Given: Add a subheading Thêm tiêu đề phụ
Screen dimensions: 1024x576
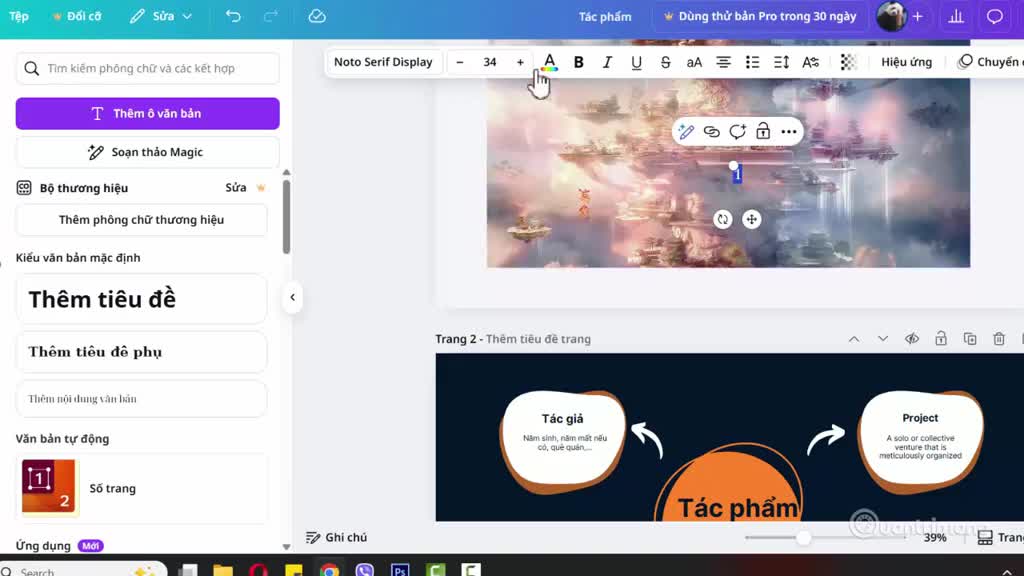Looking at the screenshot, I should point(142,352).
